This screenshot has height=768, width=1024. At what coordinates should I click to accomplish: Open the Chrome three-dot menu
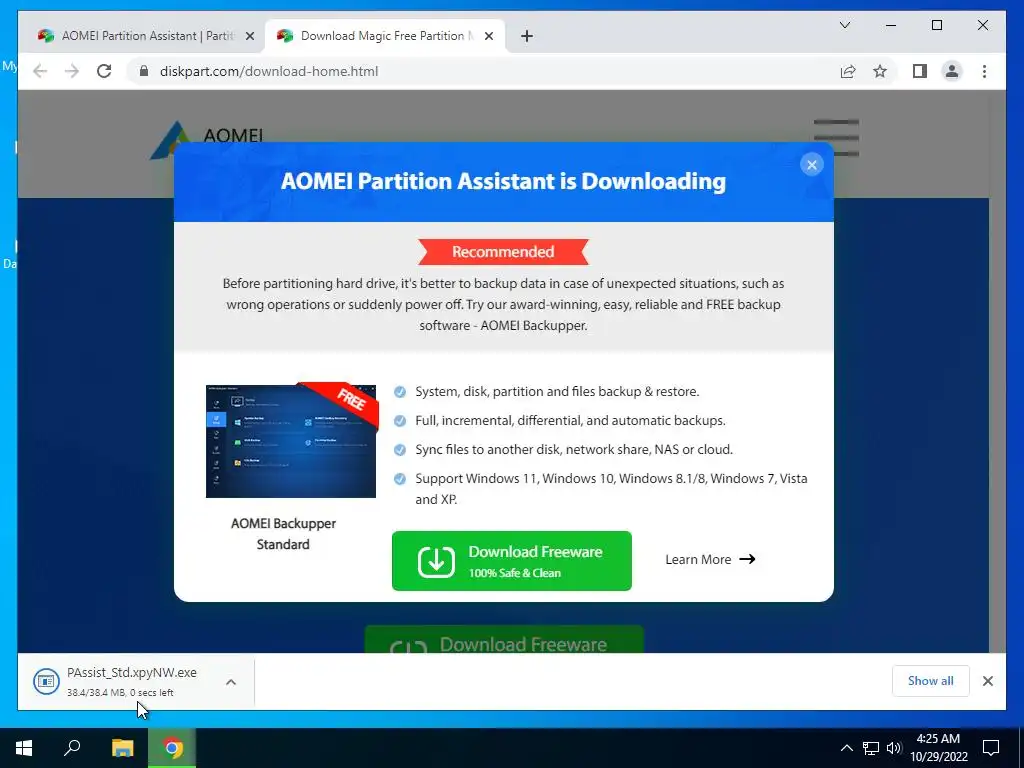(984, 71)
